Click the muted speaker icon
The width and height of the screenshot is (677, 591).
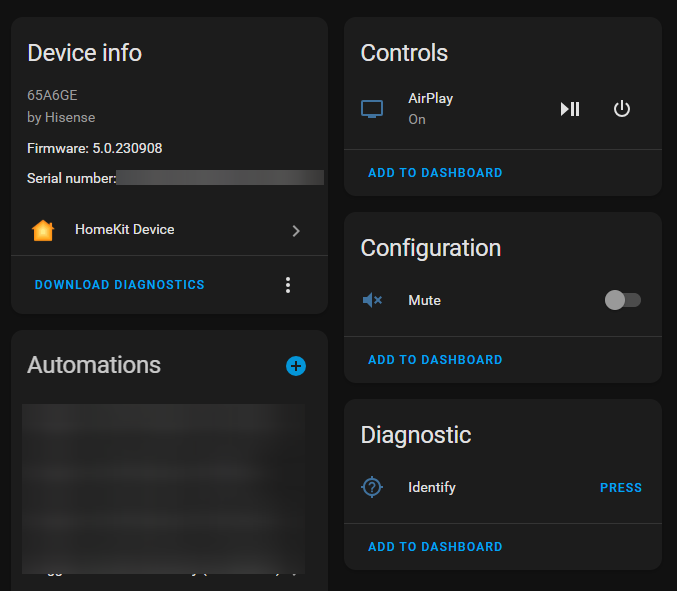coord(372,300)
